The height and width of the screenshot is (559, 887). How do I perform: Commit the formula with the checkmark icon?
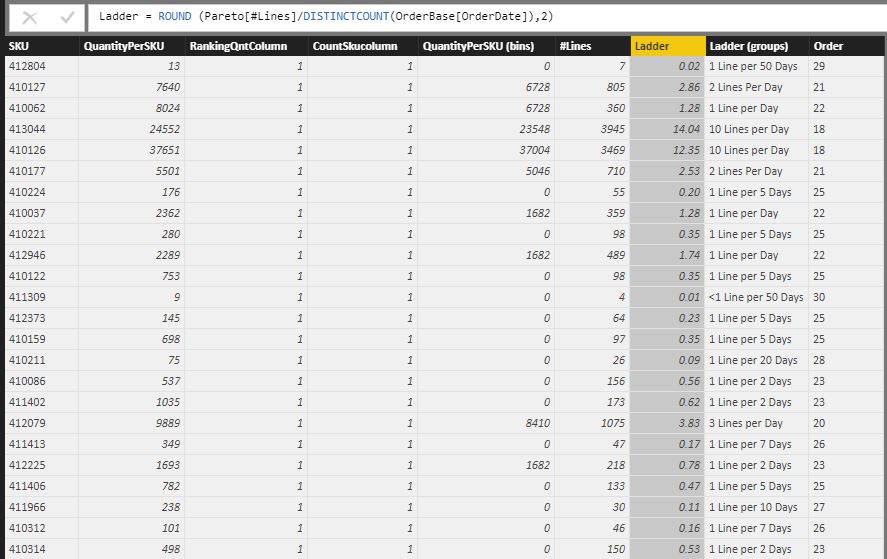(67, 18)
